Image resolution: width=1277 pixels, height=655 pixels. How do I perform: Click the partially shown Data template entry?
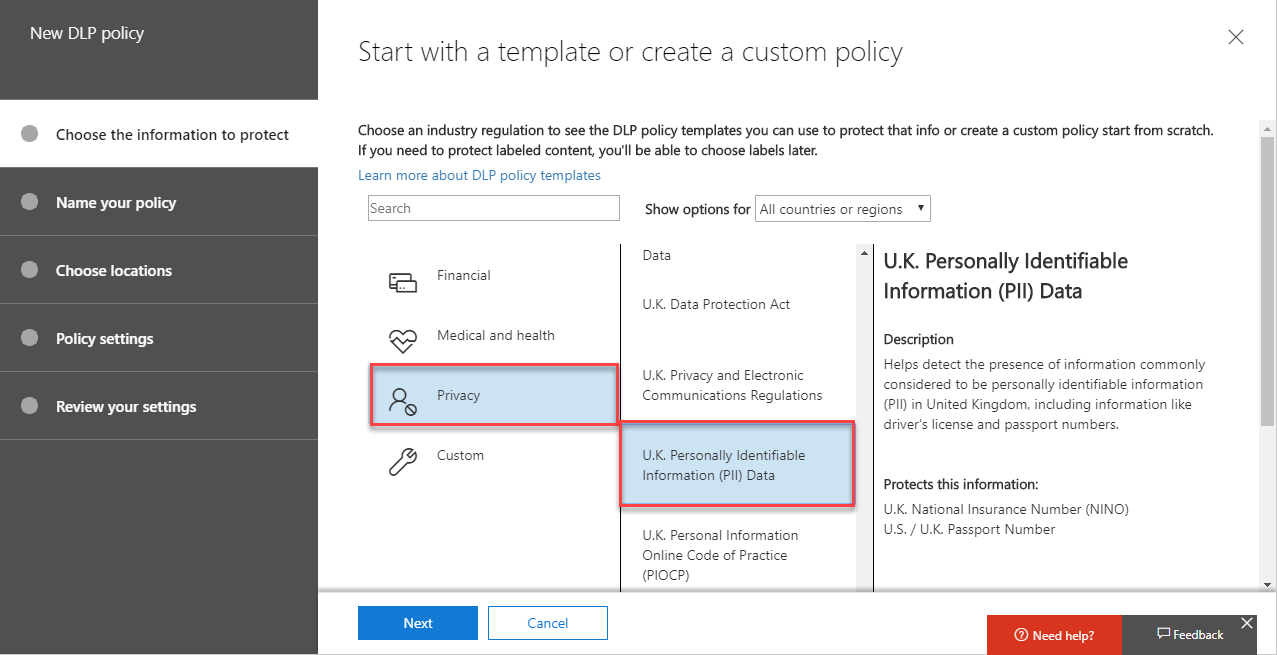tap(657, 255)
